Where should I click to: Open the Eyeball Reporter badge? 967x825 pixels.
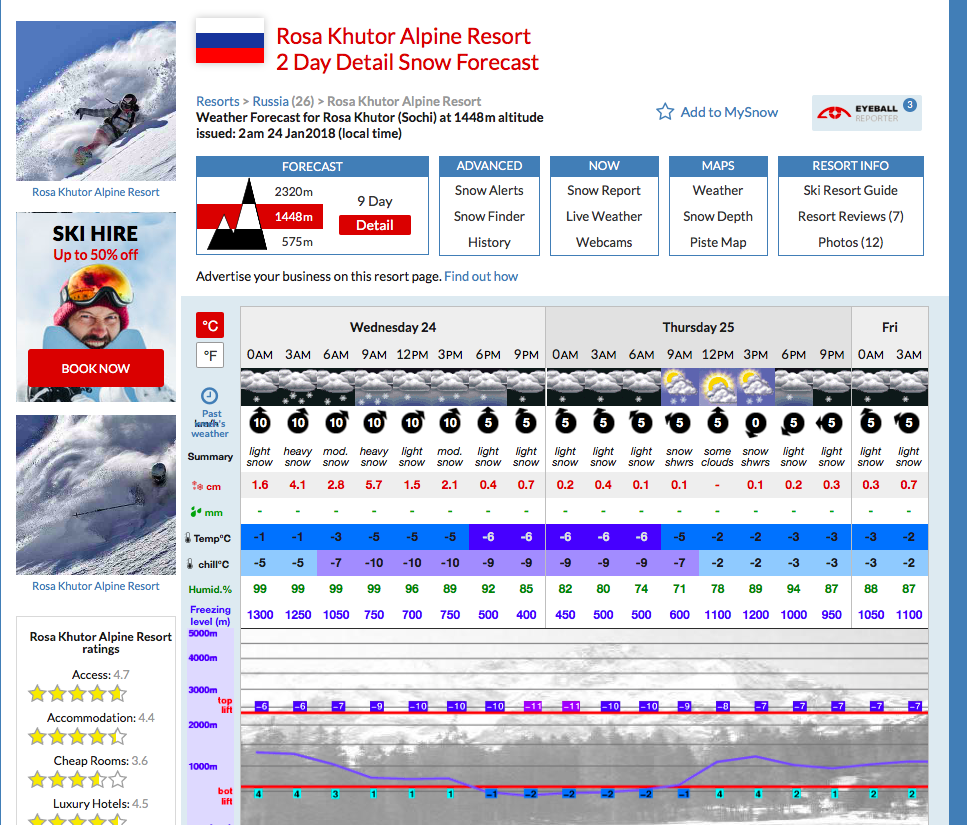pyautogui.click(x=866, y=113)
